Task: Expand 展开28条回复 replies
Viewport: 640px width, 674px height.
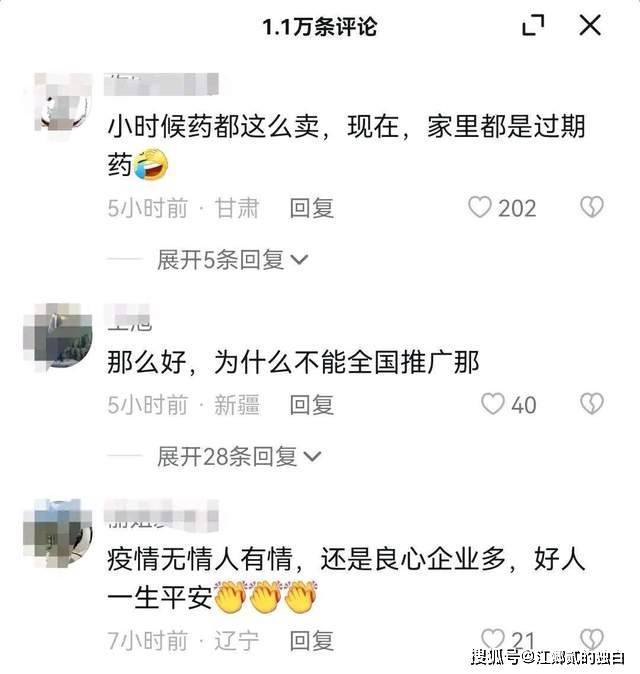Action: [239, 456]
